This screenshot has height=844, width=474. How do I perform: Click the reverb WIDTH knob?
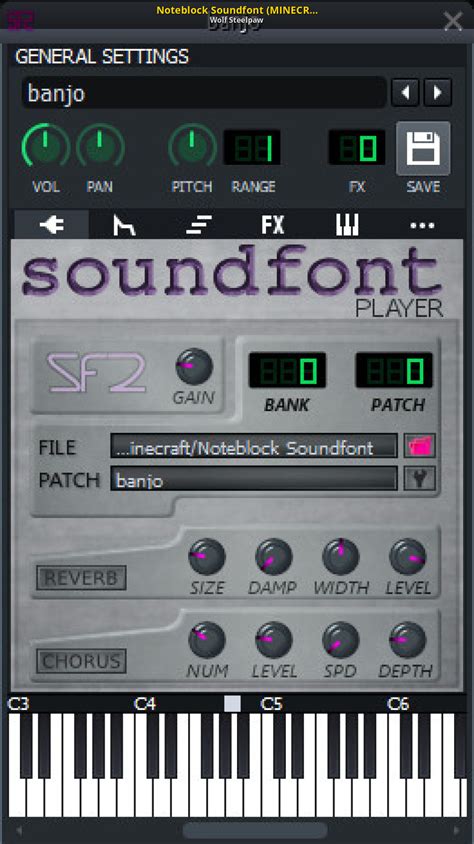coord(341,557)
